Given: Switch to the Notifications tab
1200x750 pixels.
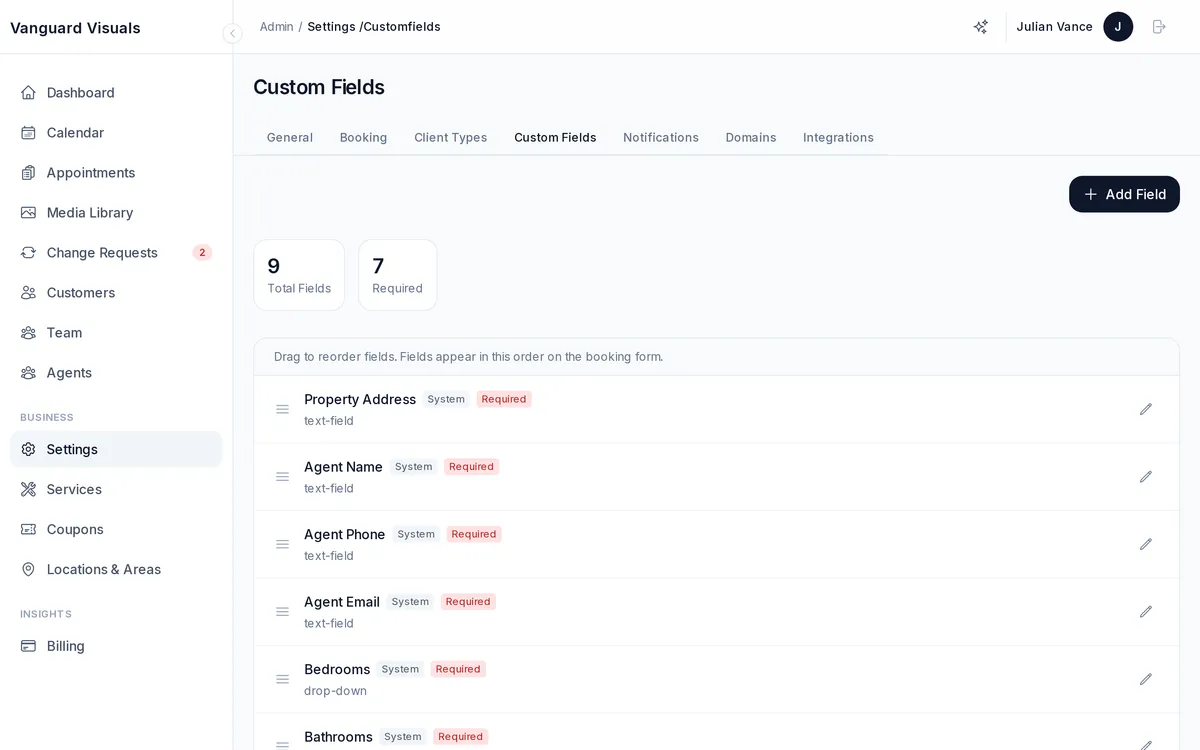Looking at the screenshot, I should [x=661, y=137].
